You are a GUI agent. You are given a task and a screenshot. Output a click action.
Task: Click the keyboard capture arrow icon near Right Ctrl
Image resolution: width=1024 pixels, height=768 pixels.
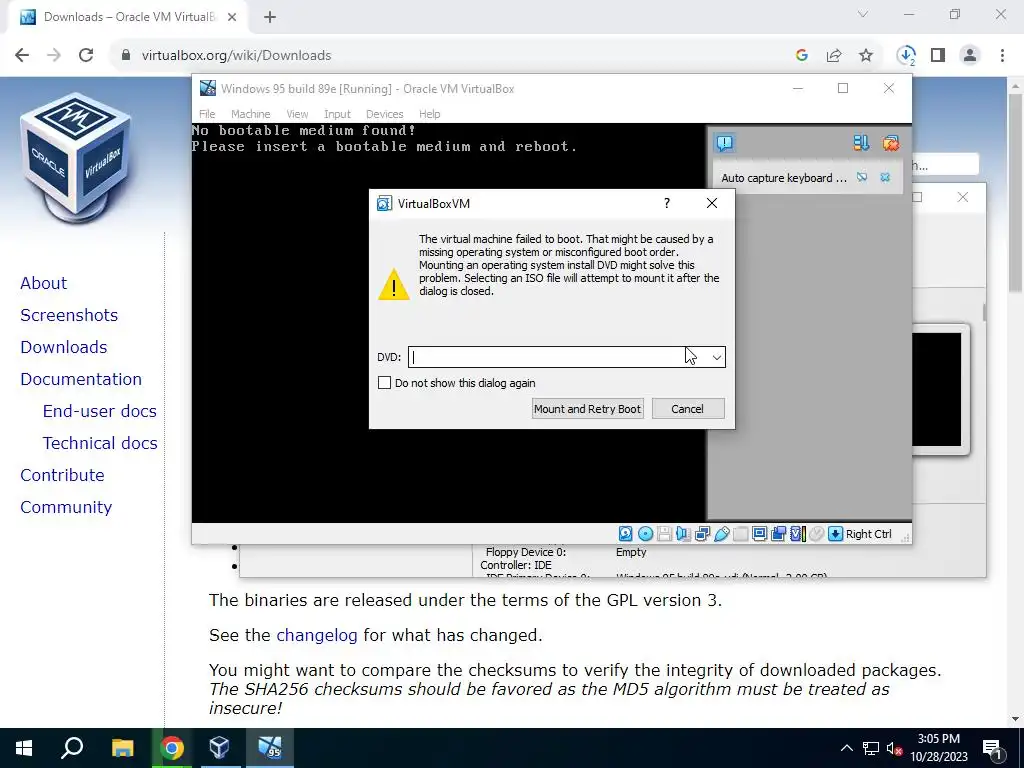point(835,534)
